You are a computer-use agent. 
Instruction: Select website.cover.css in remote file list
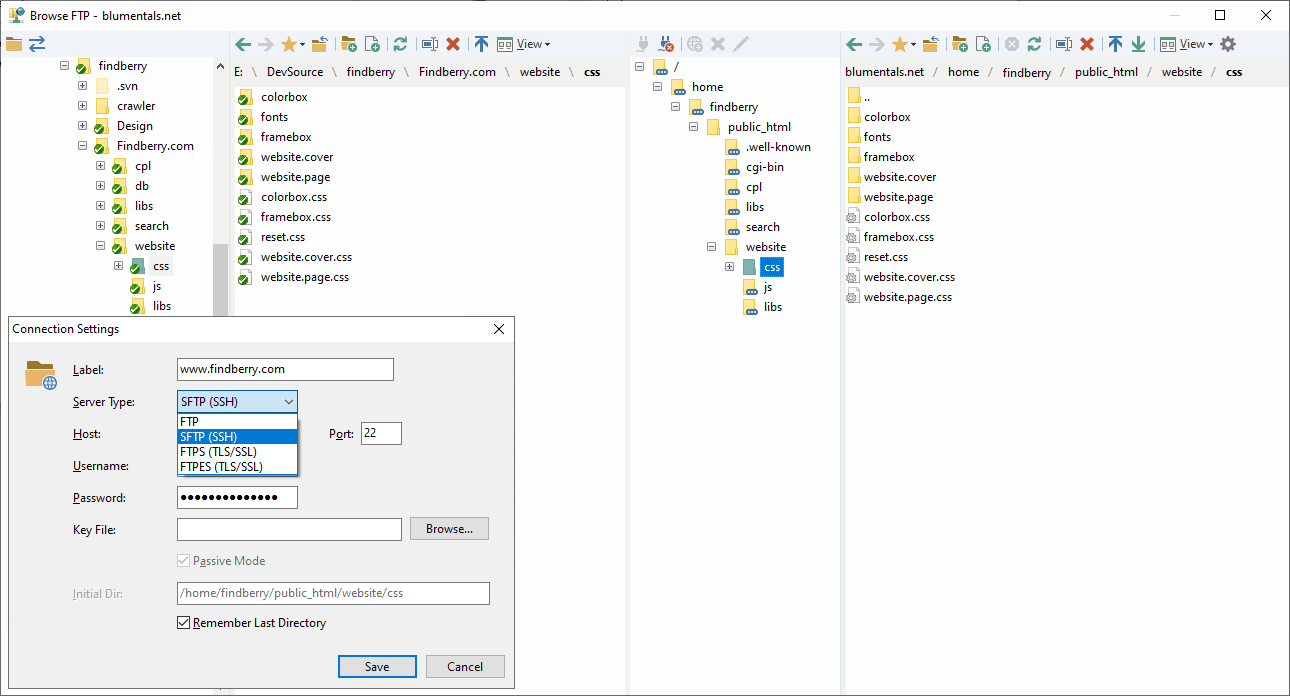909,277
